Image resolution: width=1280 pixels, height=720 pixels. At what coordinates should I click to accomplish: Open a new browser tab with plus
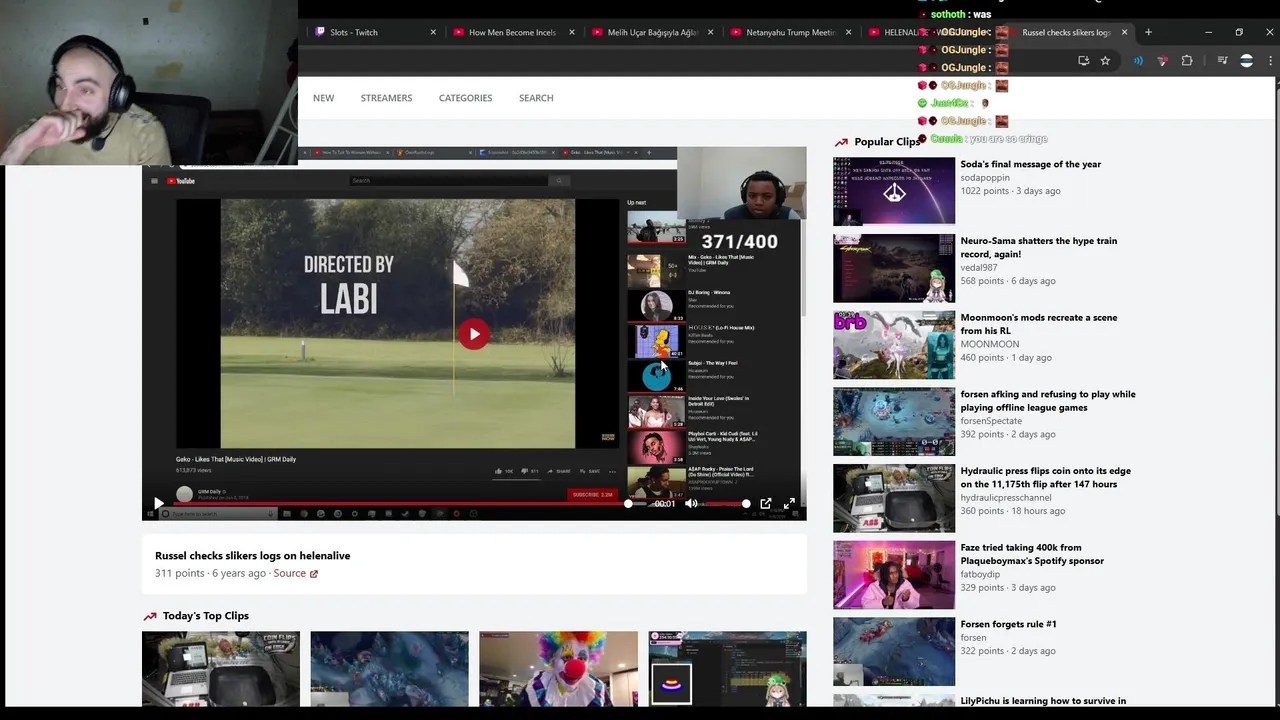tap(1148, 32)
